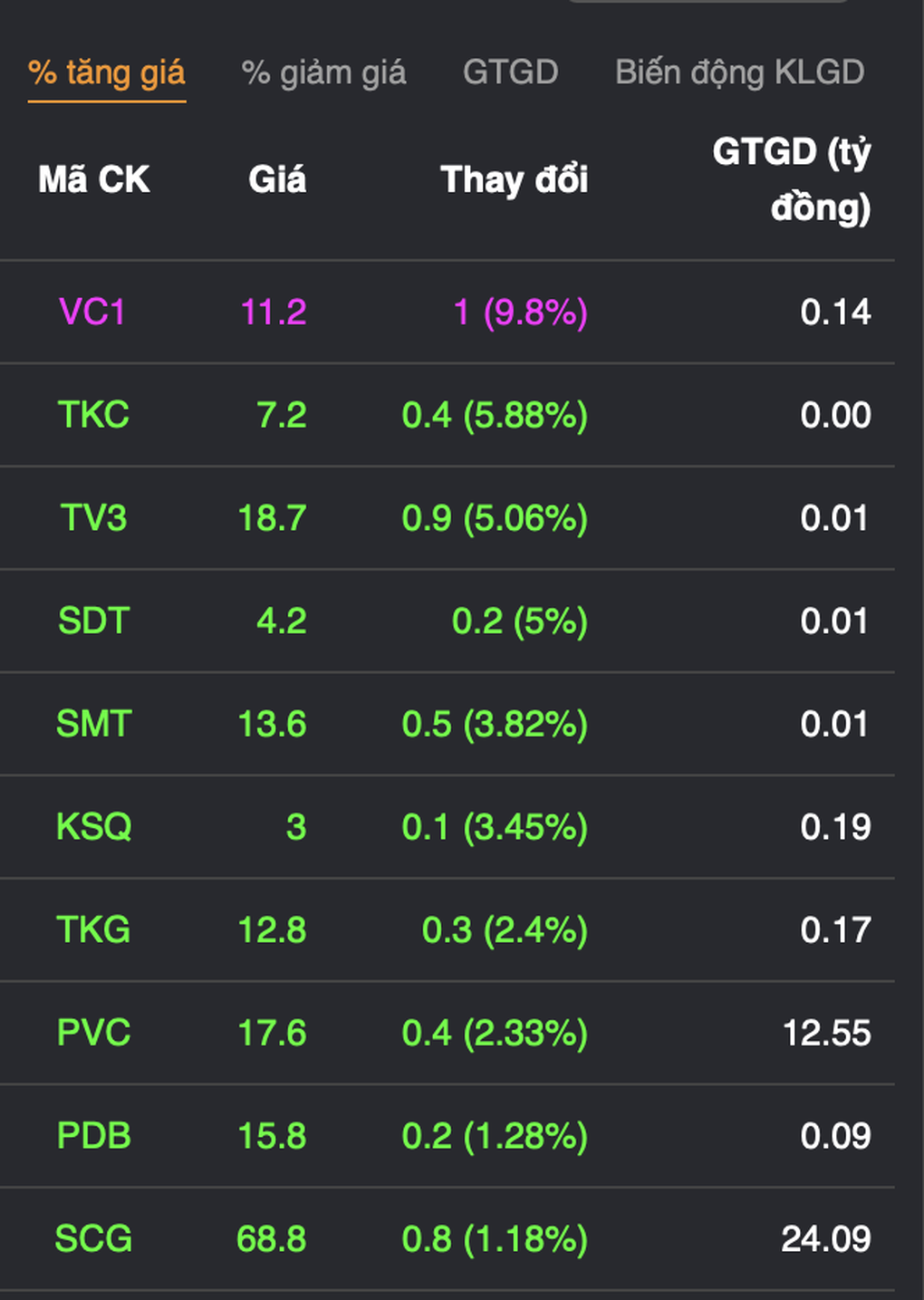Click the Mã CK column header
The image size is (924, 1300).
pyautogui.click(x=93, y=180)
